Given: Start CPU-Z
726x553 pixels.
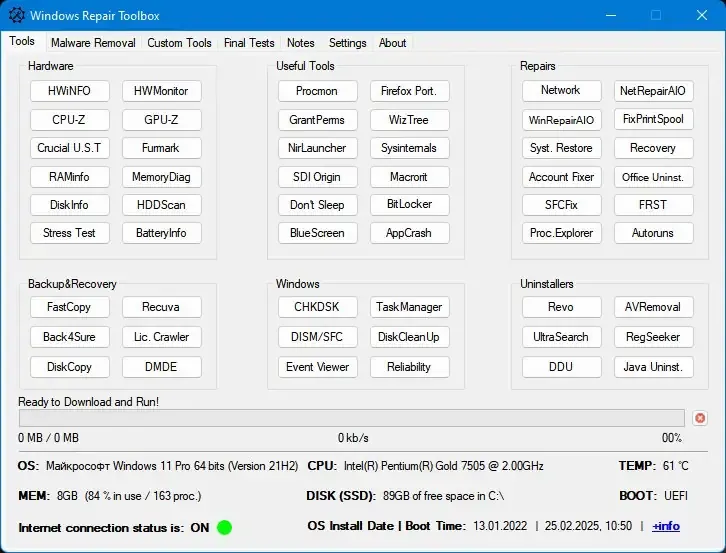Looking at the screenshot, I should [69, 119].
